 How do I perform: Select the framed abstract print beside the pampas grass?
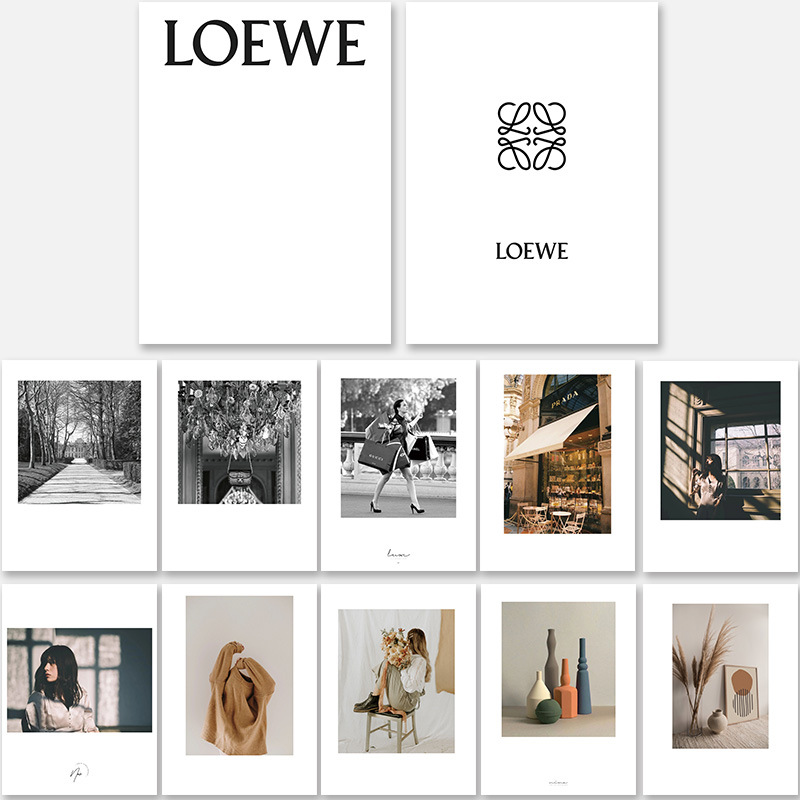(741, 694)
